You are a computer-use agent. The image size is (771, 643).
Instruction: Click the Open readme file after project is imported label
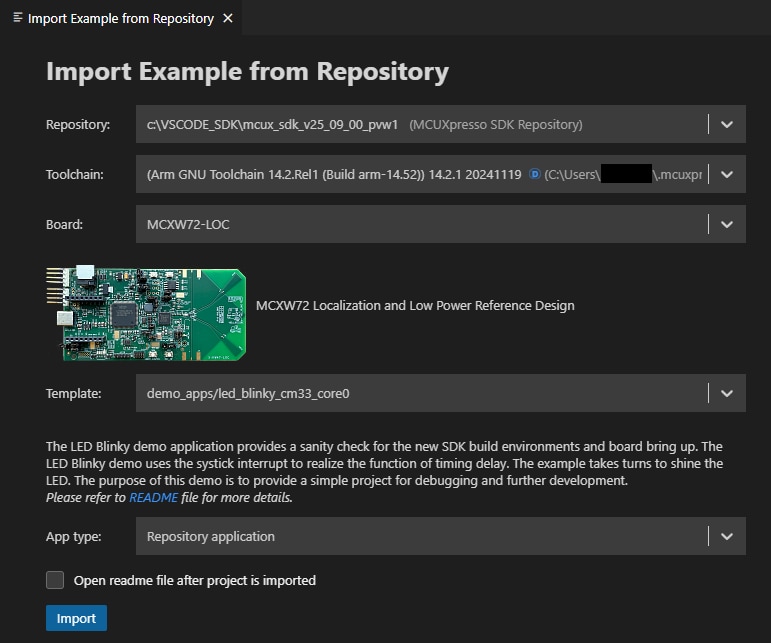point(195,581)
